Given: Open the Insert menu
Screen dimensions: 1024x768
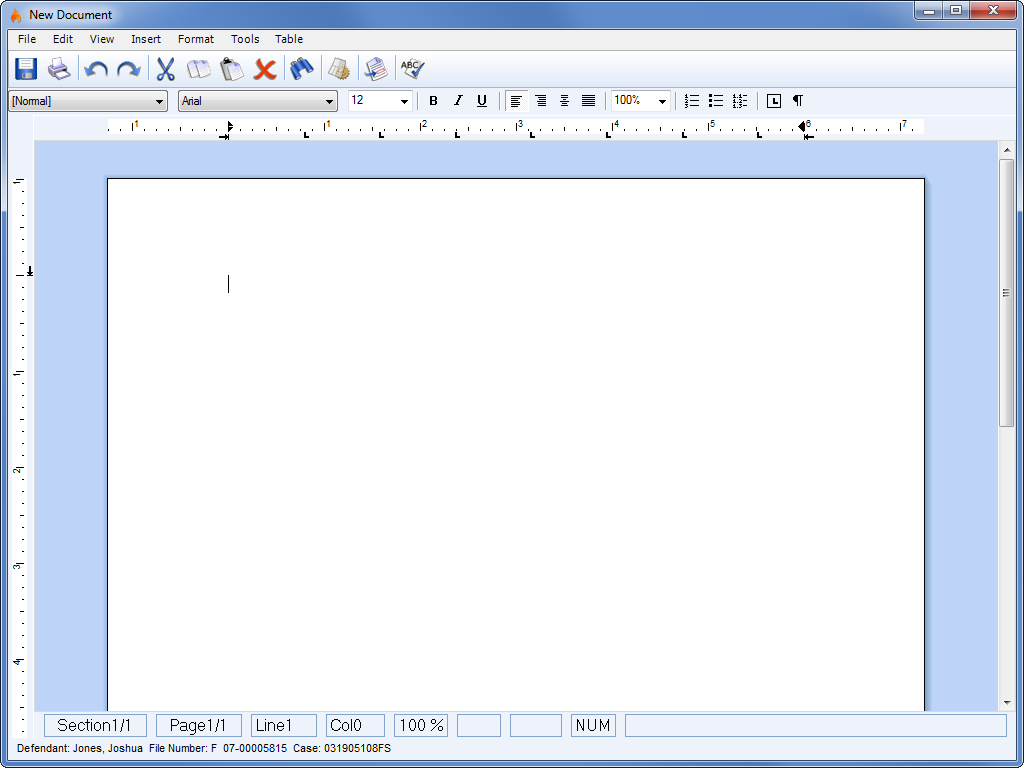Looking at the screenshot, I should pyautogui.click(x=146, y=39).
